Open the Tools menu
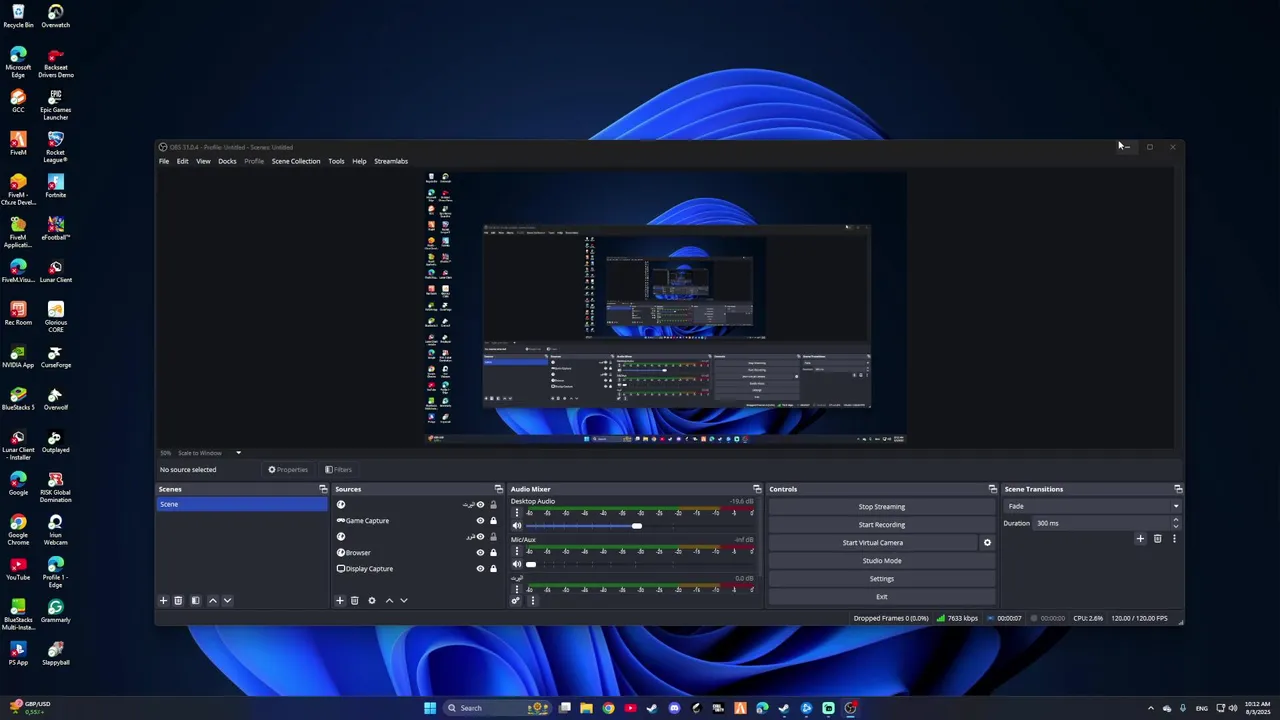 [336, 161]
